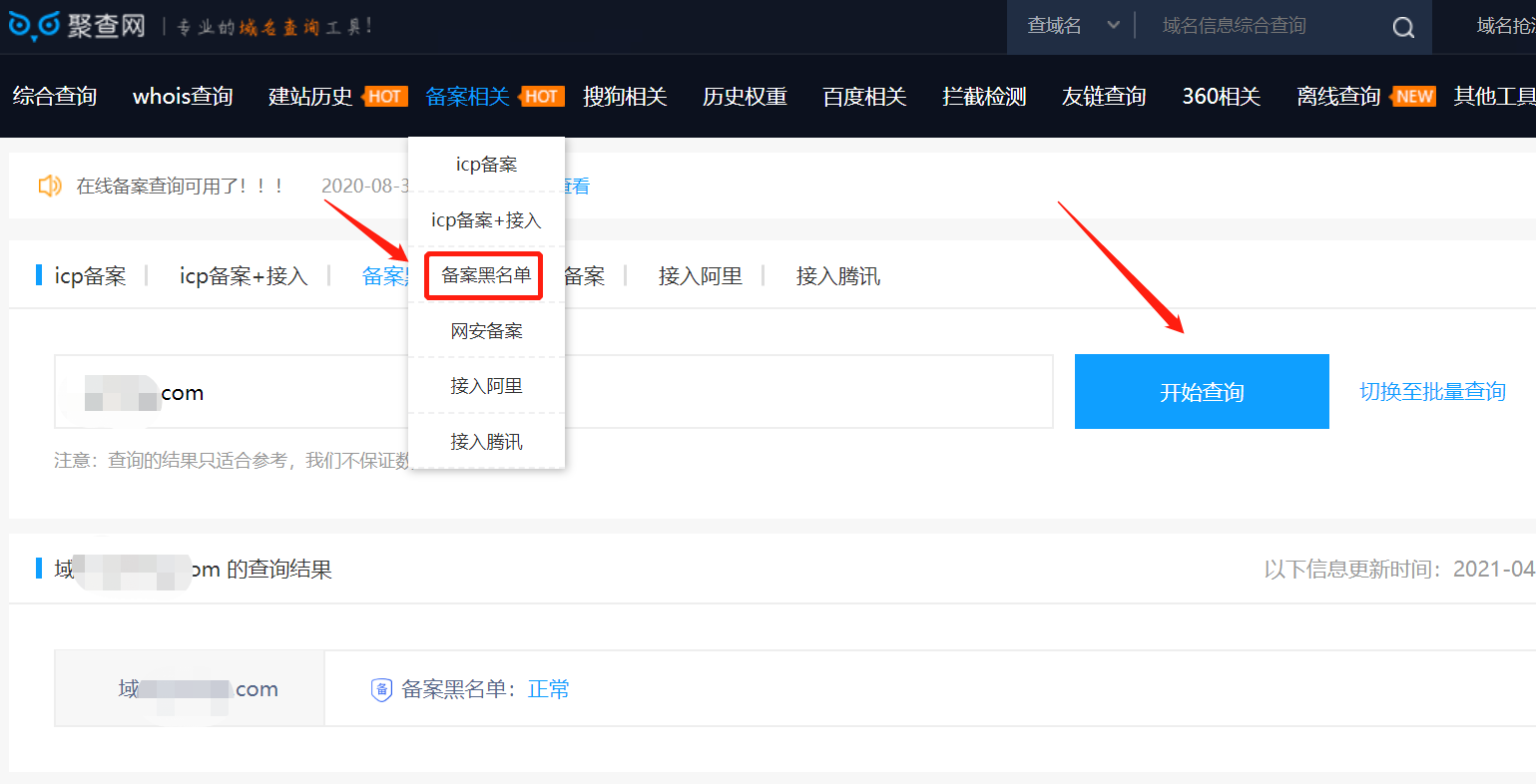Viewport: 1536px width, 784px height.
Task: Click the 域名信息综合查询 search field
Action: tap(1268, 26)
